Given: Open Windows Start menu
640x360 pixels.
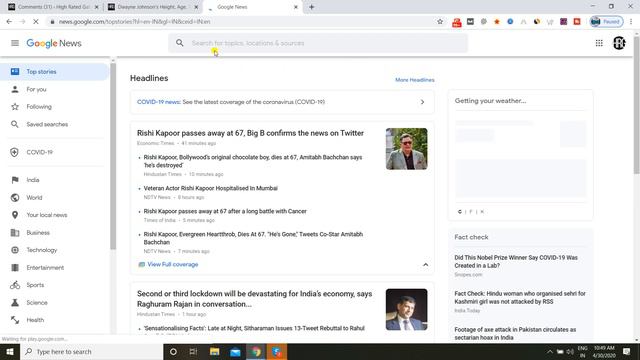Looking at the screenshot, I should click(10, 351).
